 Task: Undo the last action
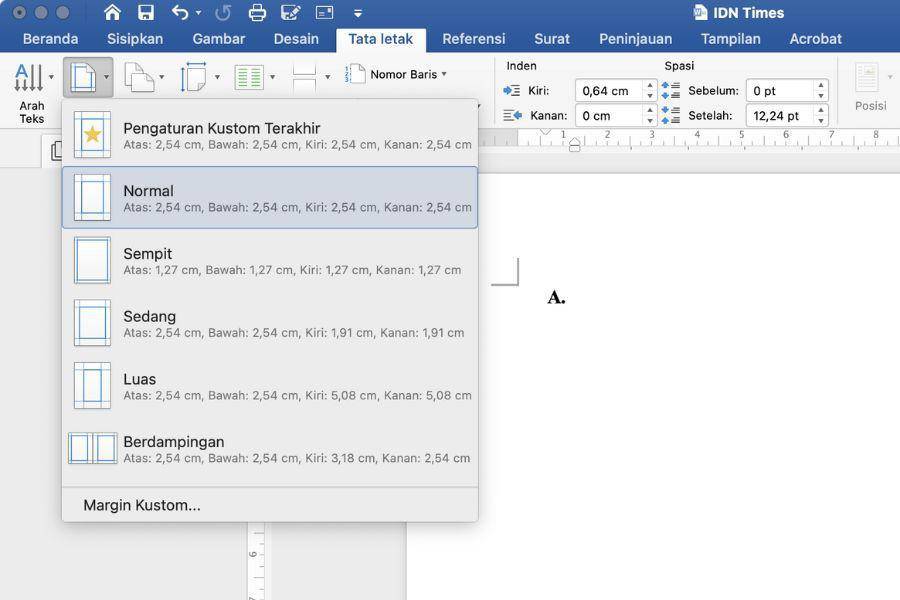click(x=180, y=13)
